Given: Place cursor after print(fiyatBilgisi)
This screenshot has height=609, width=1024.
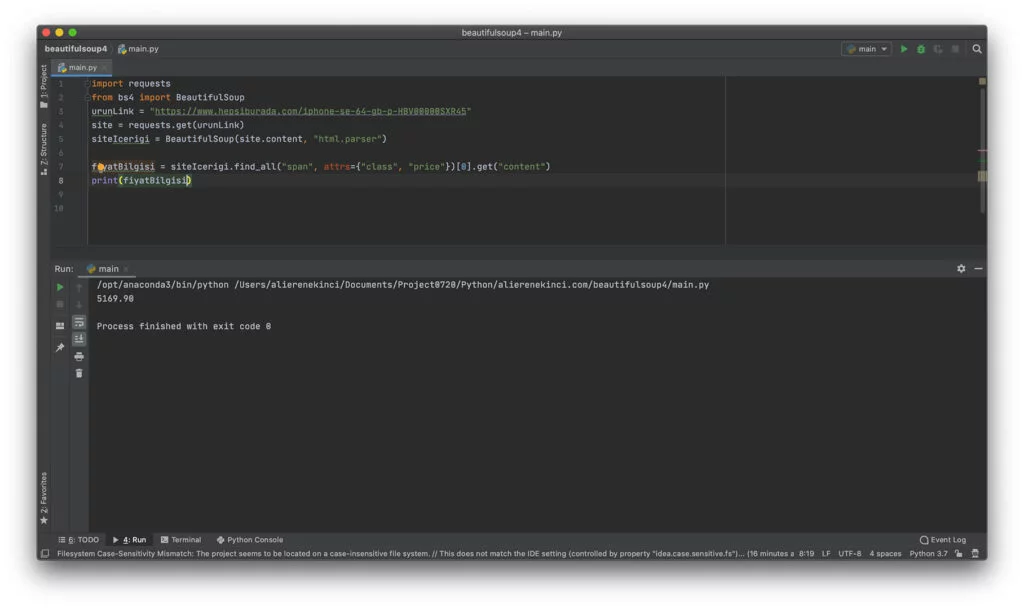Looking at the screenshot, I should pos(191,181).
